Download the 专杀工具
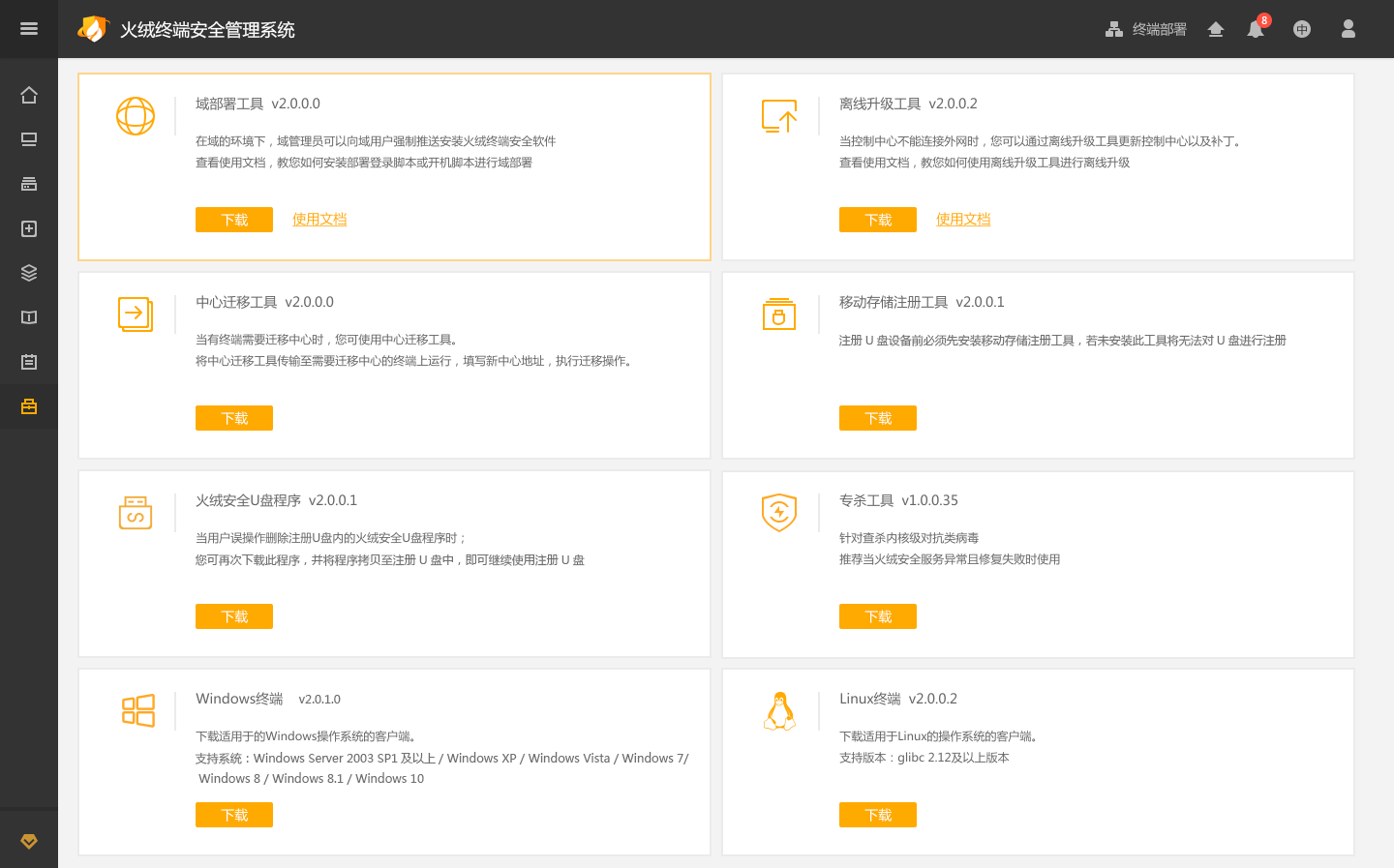Screen dimensions: 1394x868 click(878, 616)
